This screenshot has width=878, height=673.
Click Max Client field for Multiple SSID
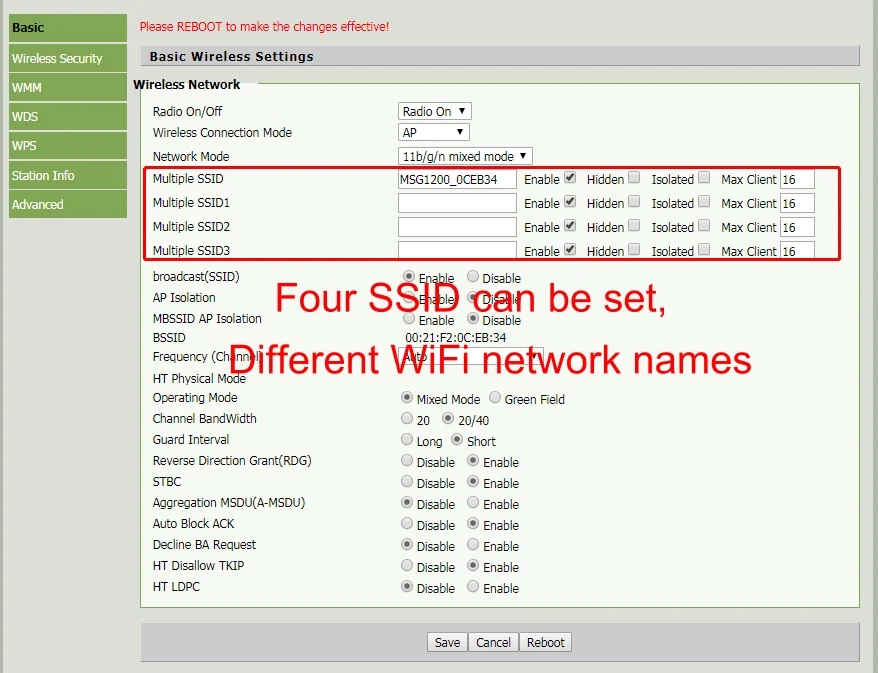tap(797, 179)
